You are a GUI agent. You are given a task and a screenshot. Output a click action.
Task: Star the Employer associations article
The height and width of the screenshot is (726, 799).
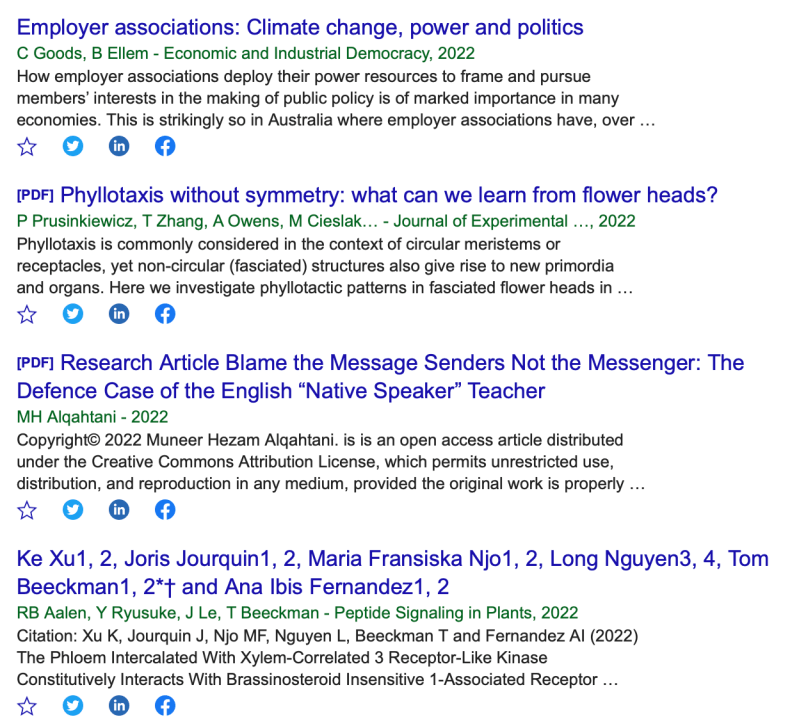pos(27,146)
